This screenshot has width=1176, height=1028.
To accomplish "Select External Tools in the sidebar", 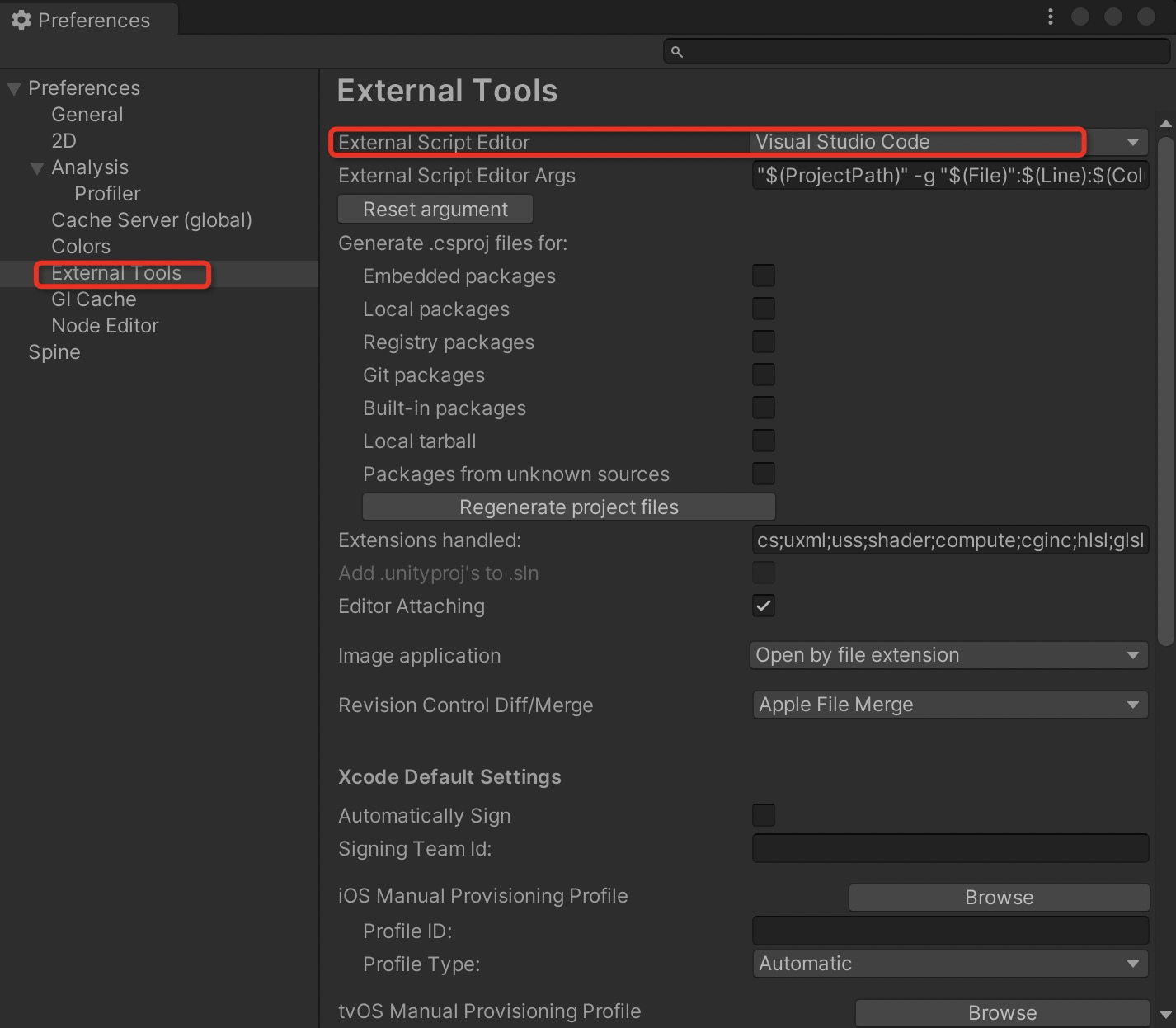I will 116,273.
